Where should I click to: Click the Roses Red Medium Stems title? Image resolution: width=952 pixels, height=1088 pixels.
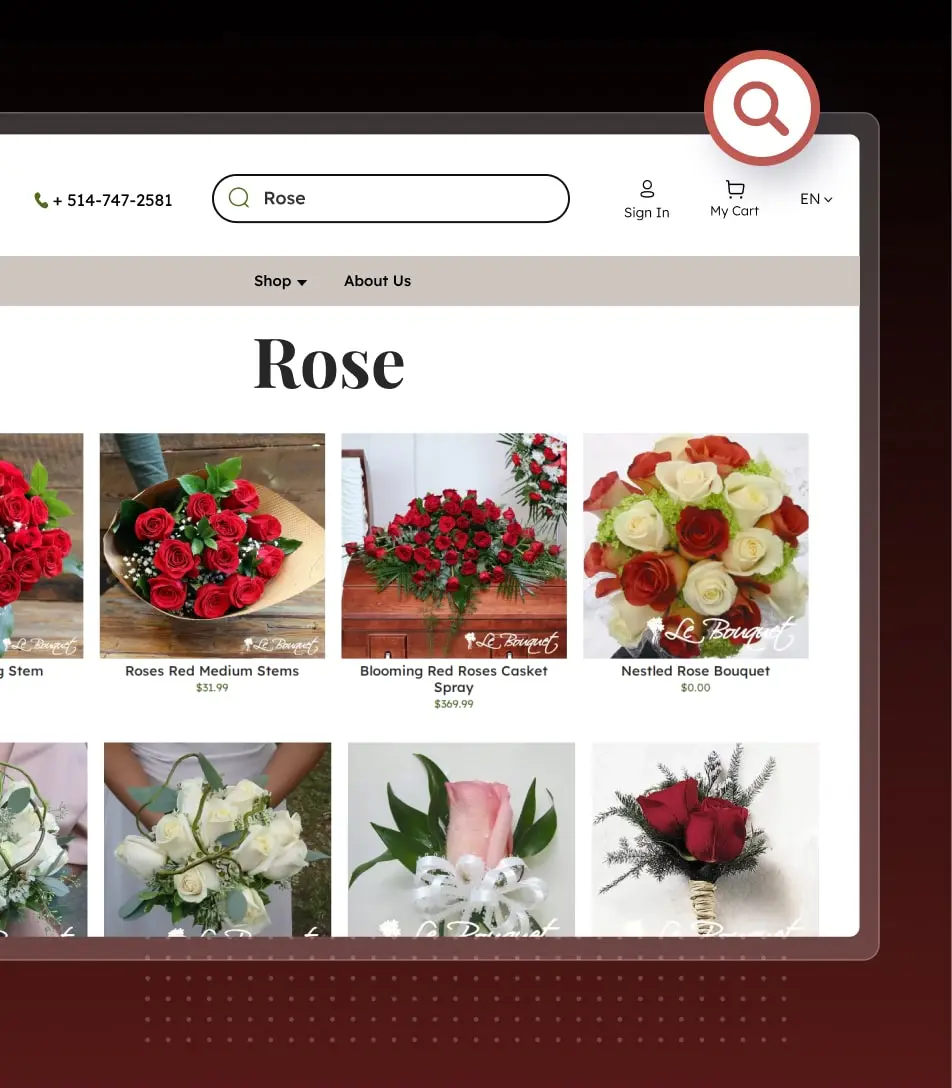[212, 671]
